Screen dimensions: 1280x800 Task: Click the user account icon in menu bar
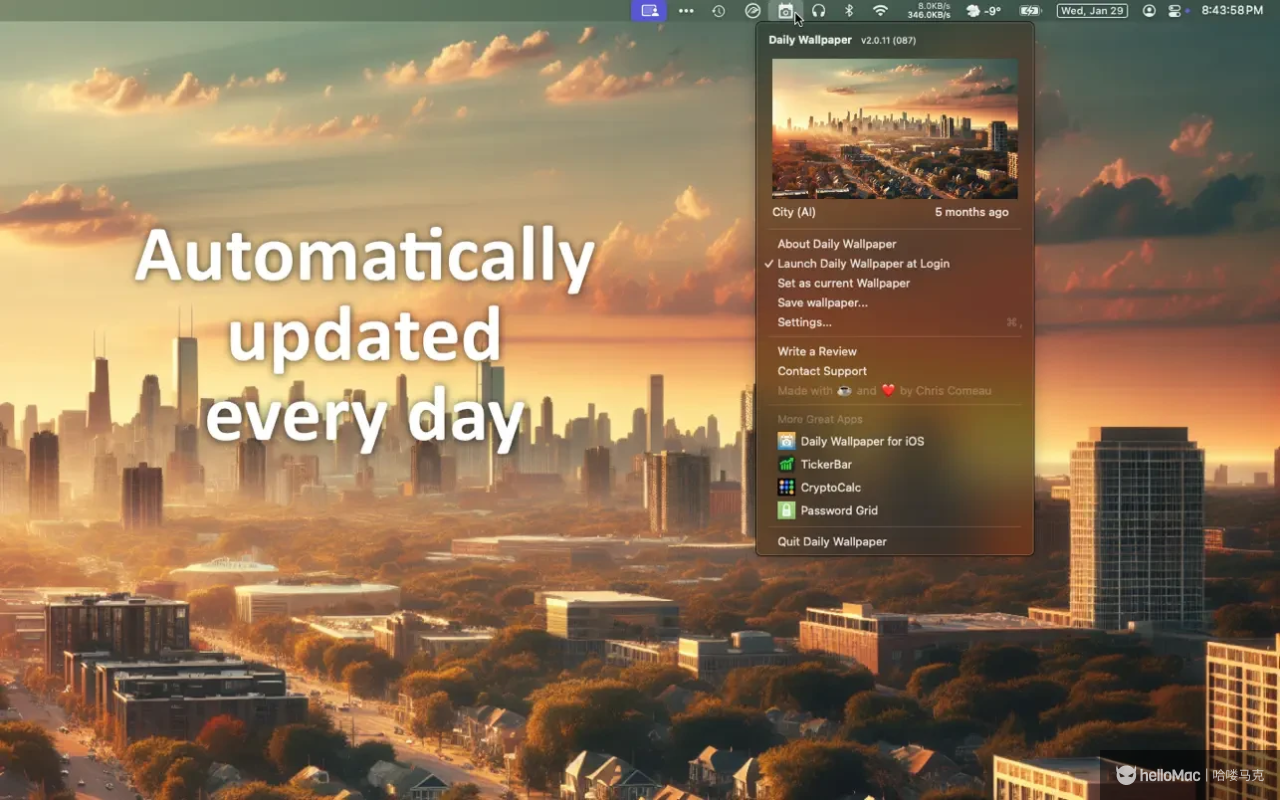pyautogui.click(x=1149, y=11)
